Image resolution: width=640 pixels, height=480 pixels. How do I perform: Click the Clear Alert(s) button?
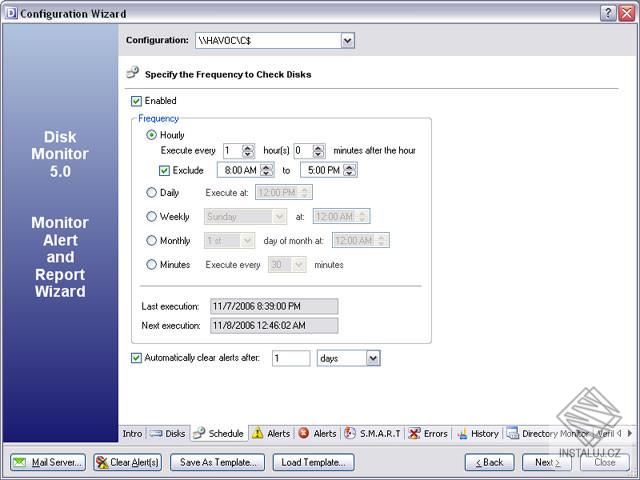(x=127, y=462)
